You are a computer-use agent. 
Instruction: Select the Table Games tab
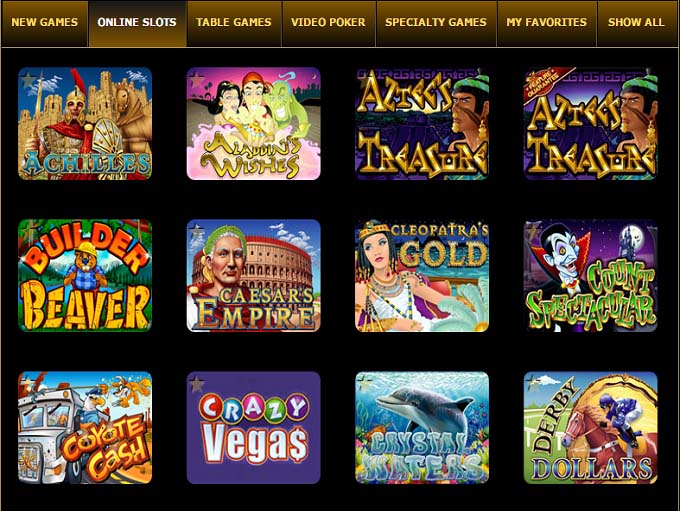click(x=234, y=23)
